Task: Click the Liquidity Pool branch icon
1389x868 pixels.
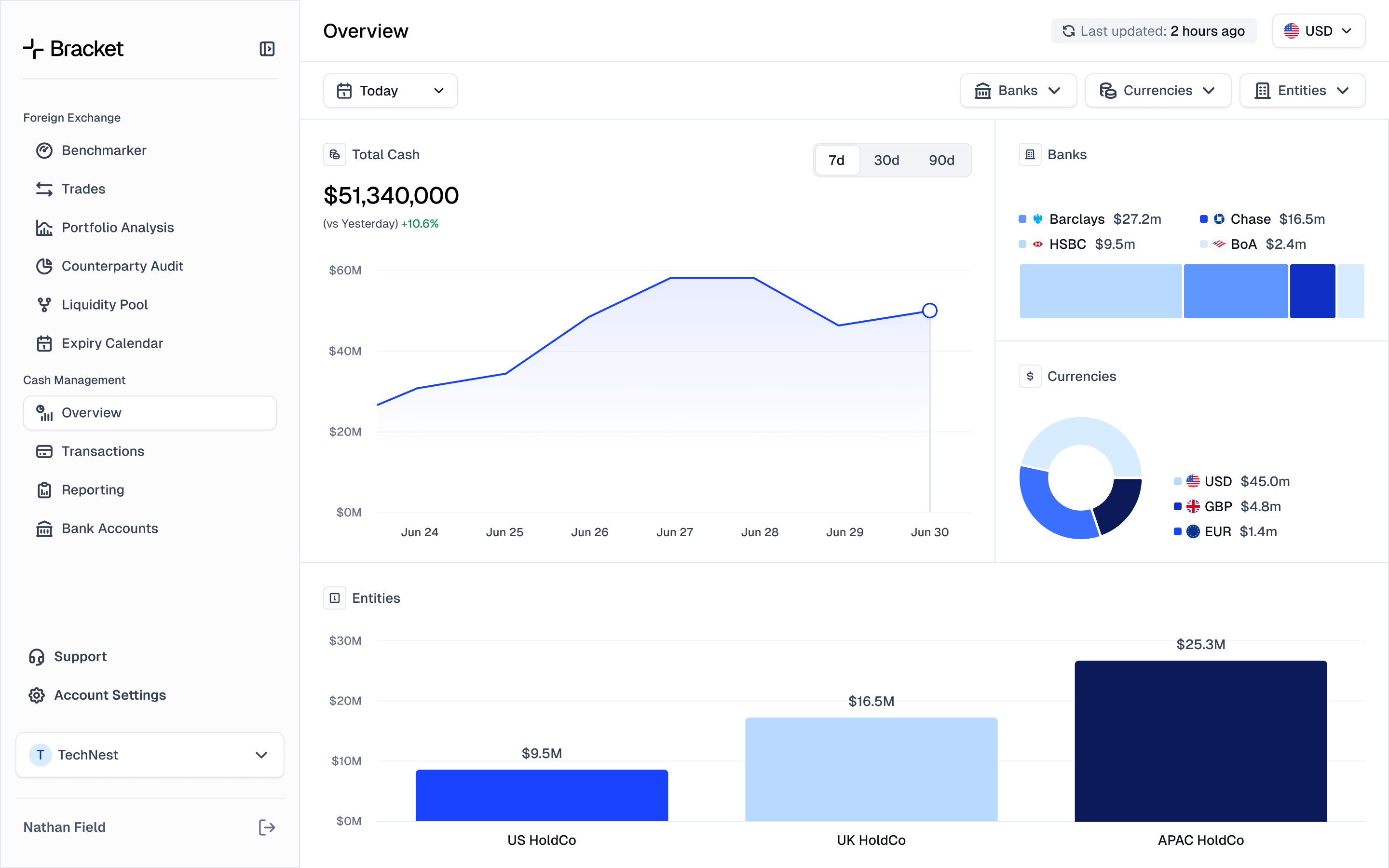Action: (44, 305)
